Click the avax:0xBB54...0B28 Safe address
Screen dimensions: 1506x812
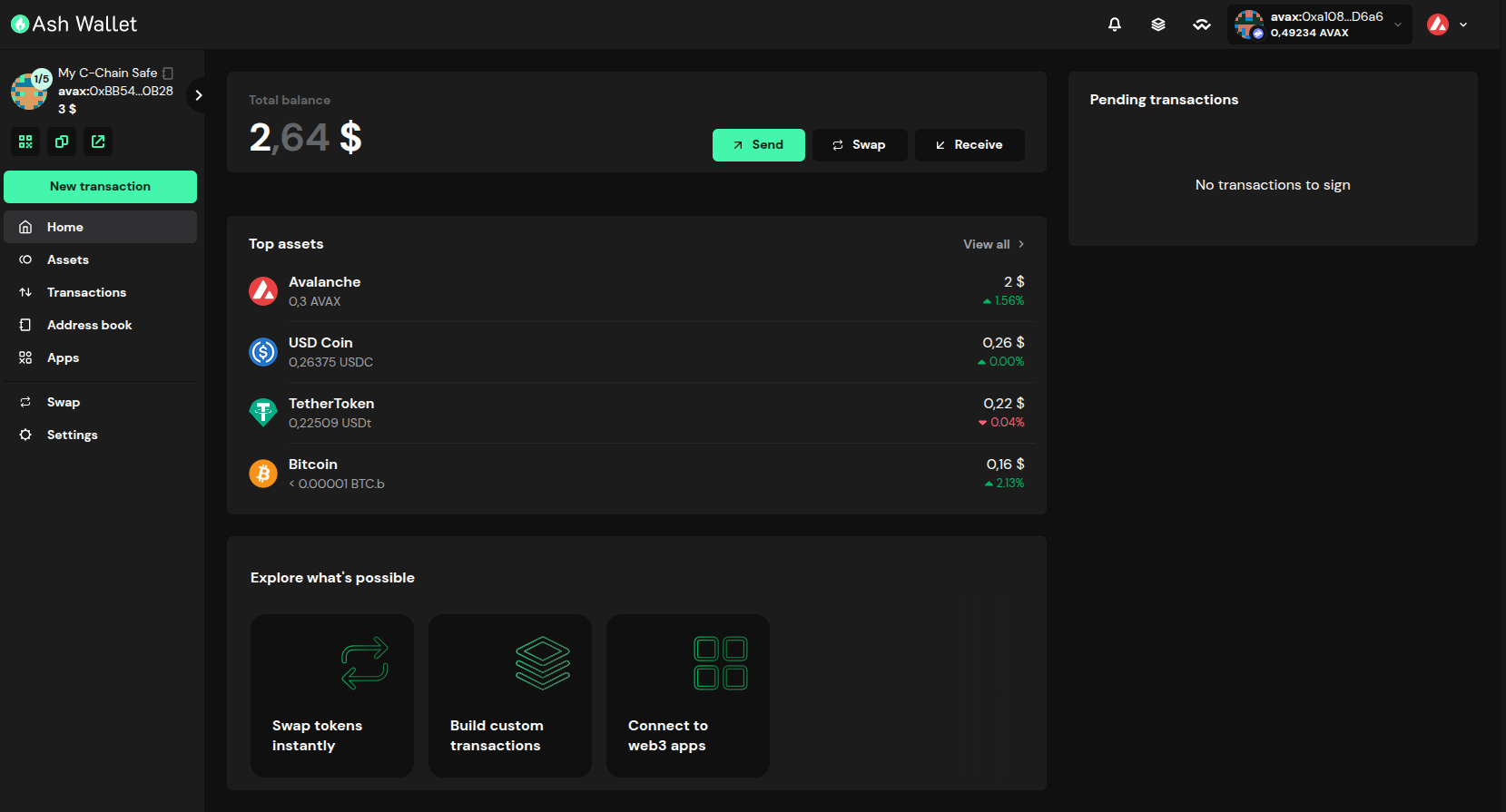115,91
